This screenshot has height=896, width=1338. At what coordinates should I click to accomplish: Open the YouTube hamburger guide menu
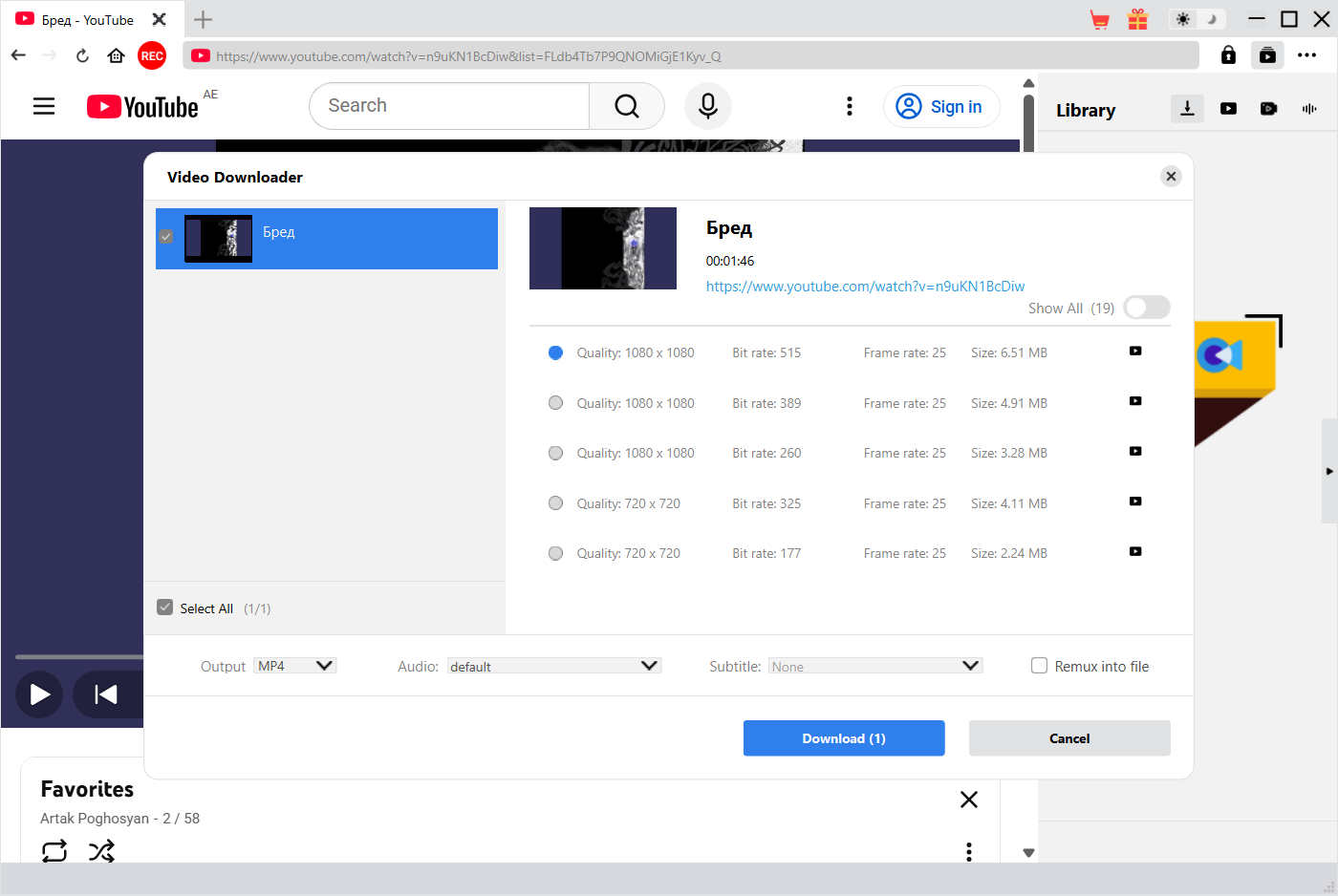point(44,106)
